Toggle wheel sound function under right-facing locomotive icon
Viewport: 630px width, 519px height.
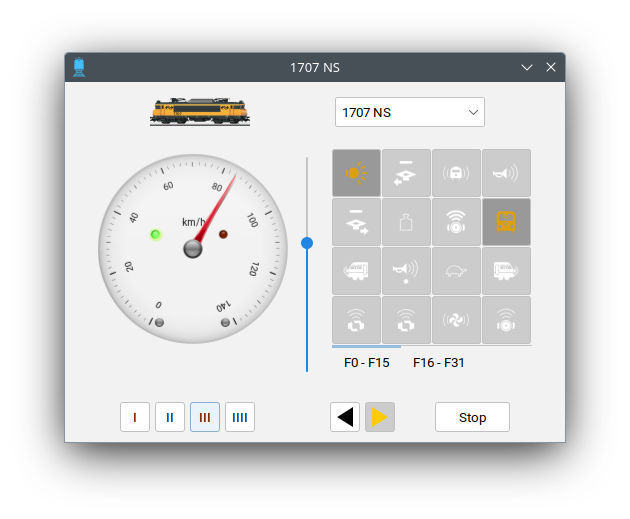(506, 320)
